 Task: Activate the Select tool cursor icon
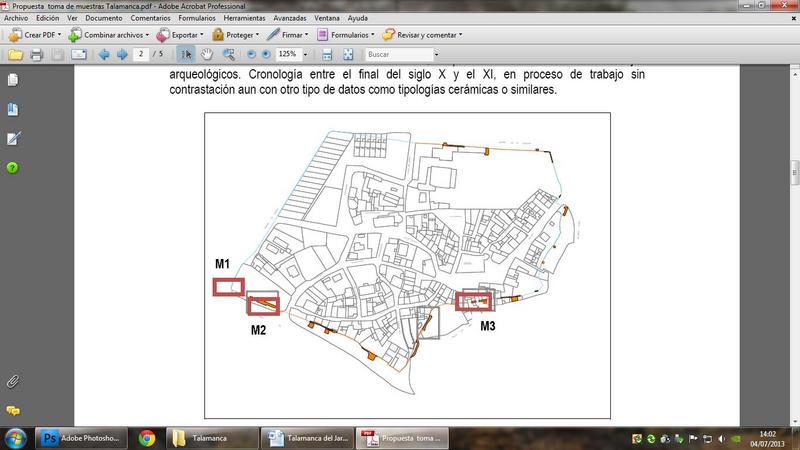click(x=186, y=54)
